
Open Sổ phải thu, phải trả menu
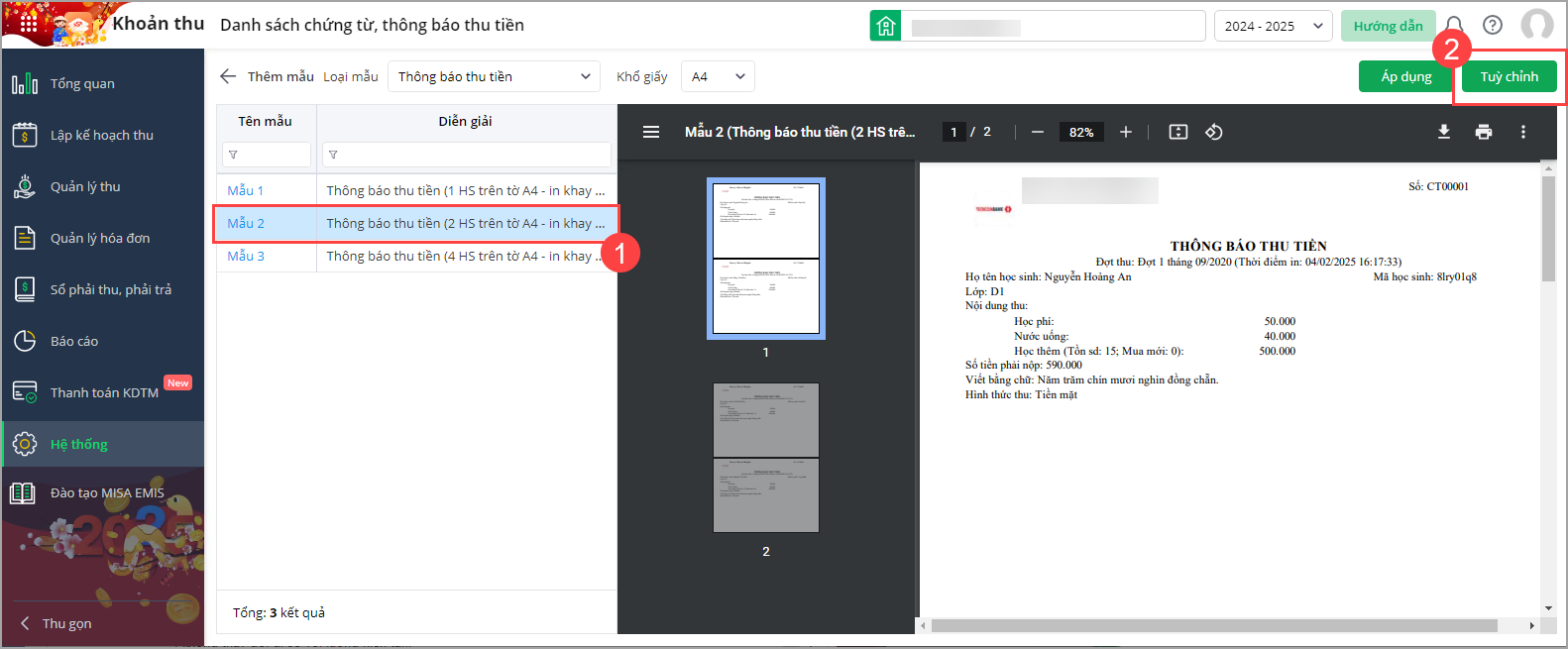coord(103,289)
